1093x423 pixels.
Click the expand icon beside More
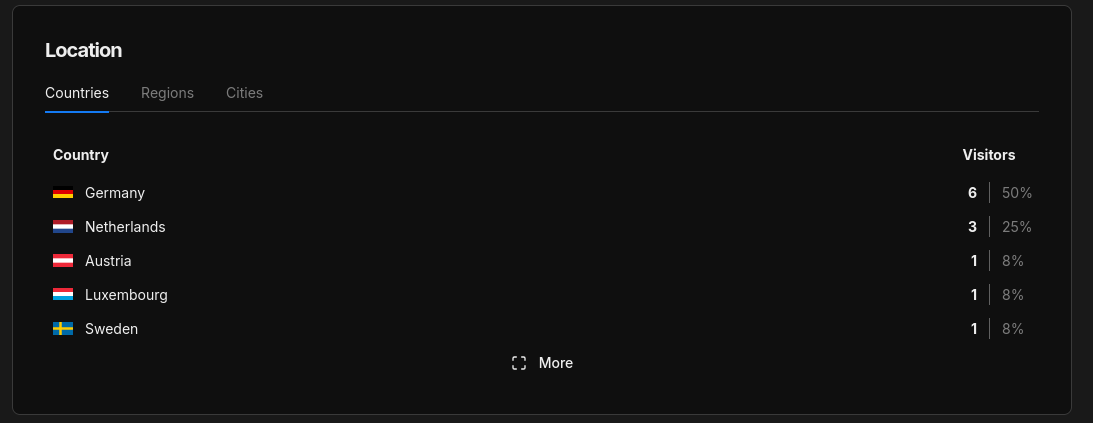click(519, 363)
